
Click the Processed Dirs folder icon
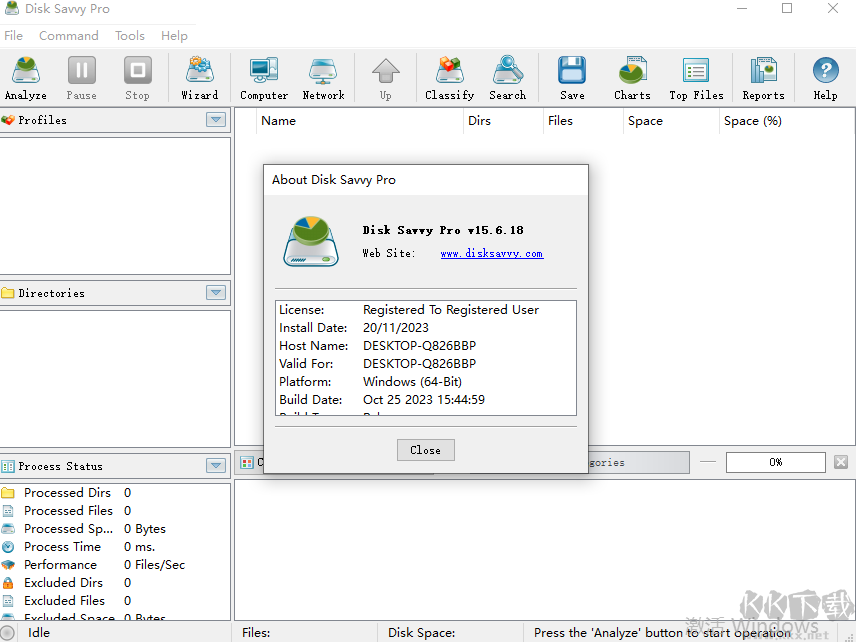(8, 493)
